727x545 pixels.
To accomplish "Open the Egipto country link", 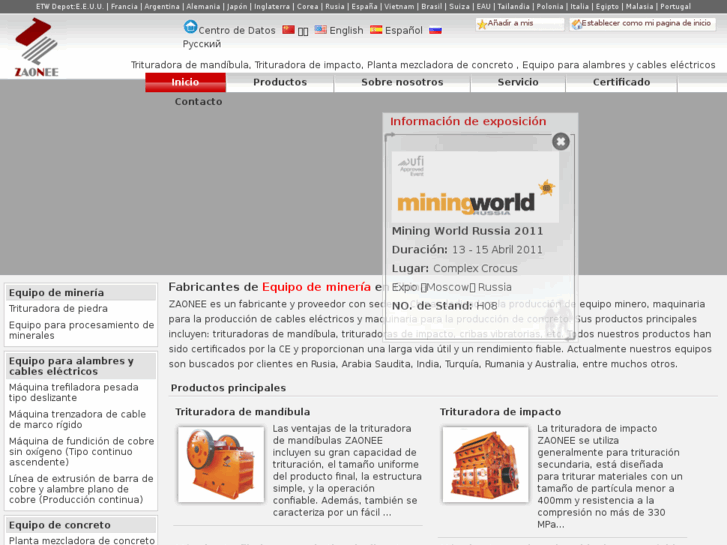I will tap(607, 6).
